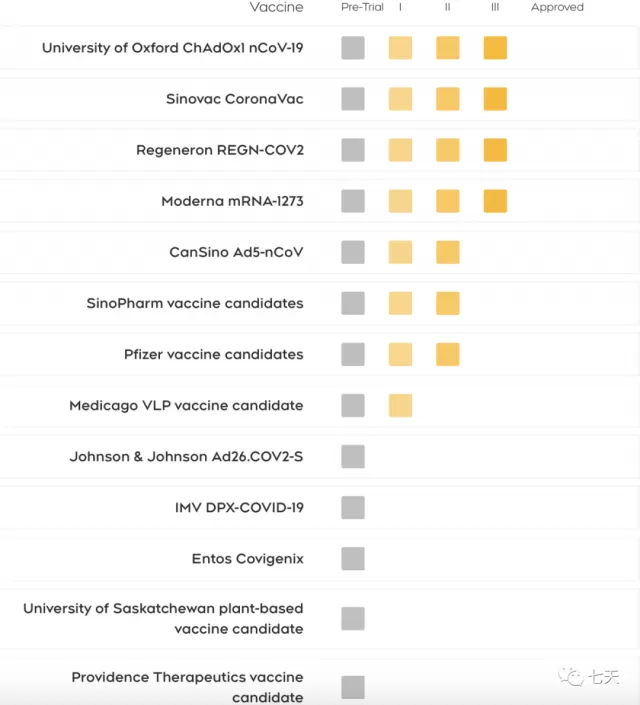This screenshot has height=705, width=640.
Task: Click IMV DPX-COVID-19 Pre-Trial square
Action: 353,508
